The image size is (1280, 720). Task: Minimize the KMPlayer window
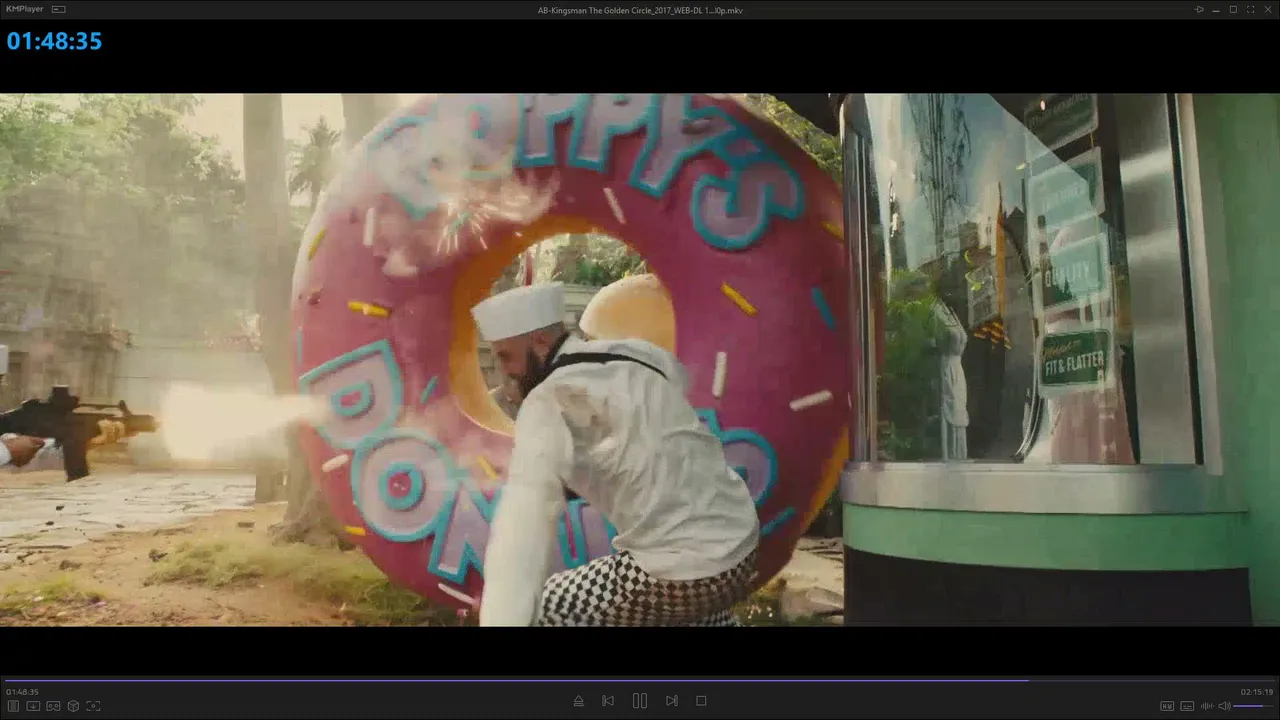(x=1216, y=10)
